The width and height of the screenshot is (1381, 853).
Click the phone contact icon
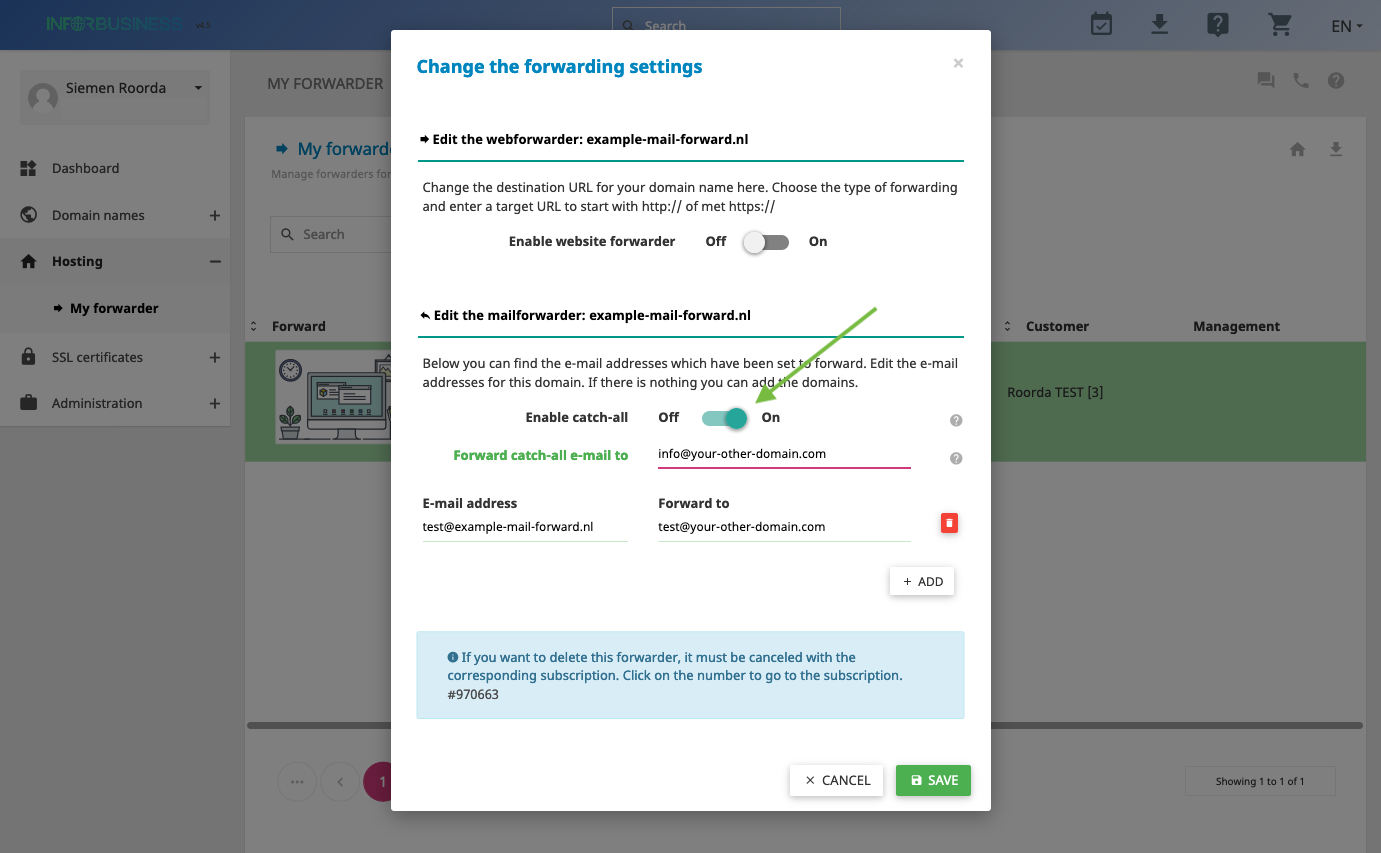(x=1301, y=81)
